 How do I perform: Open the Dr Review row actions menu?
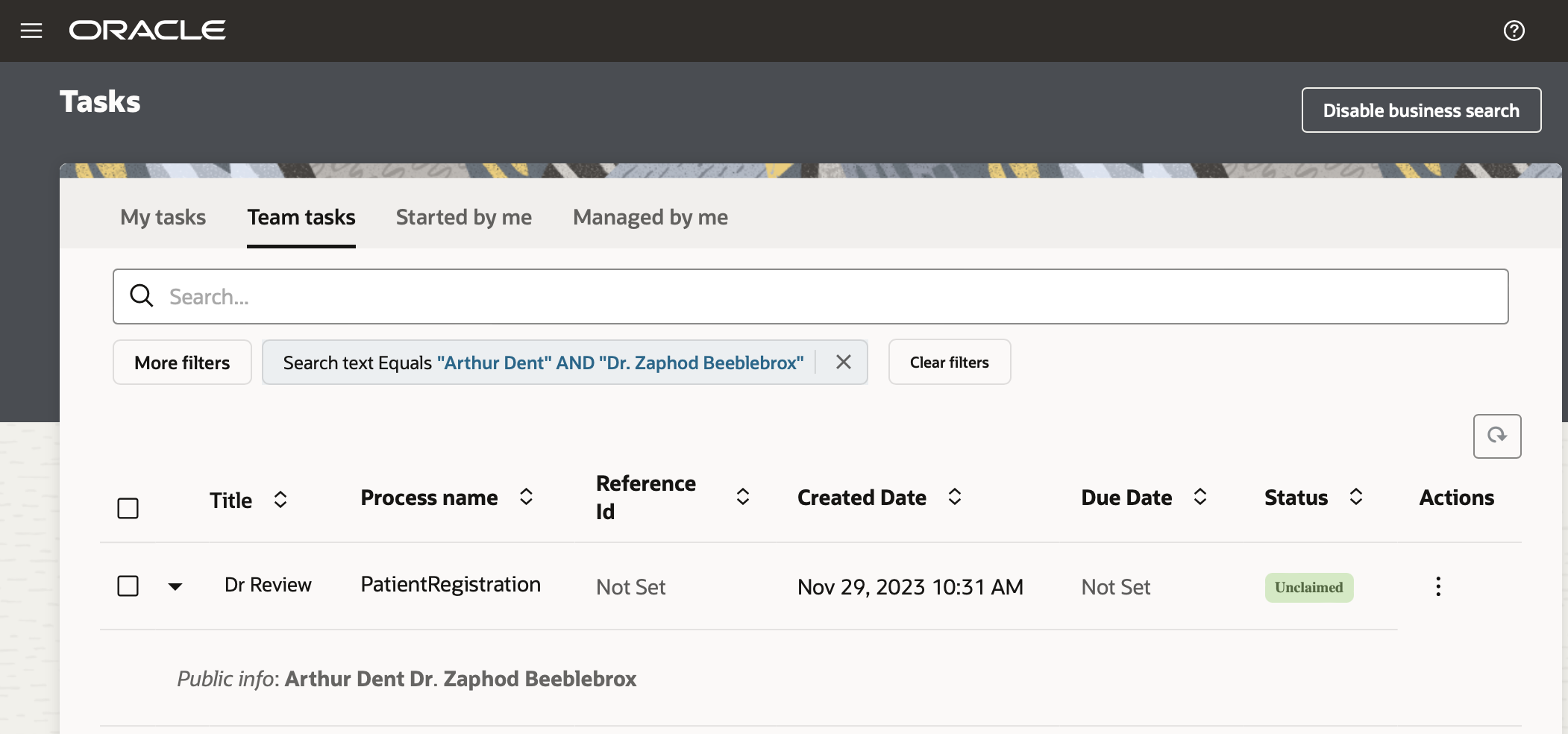click(1437, 586)
